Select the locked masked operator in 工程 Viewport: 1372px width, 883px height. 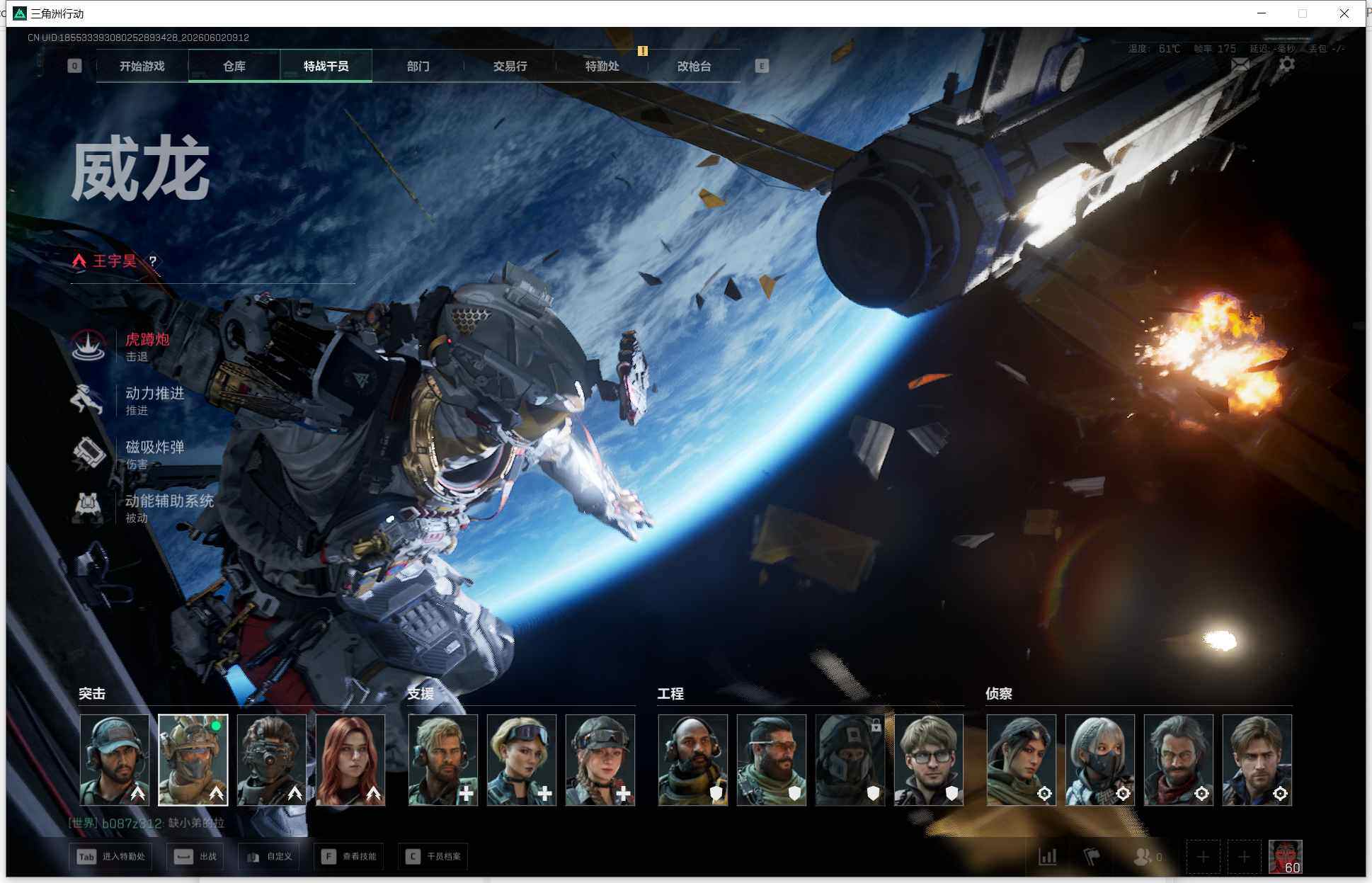click(850, 760)
